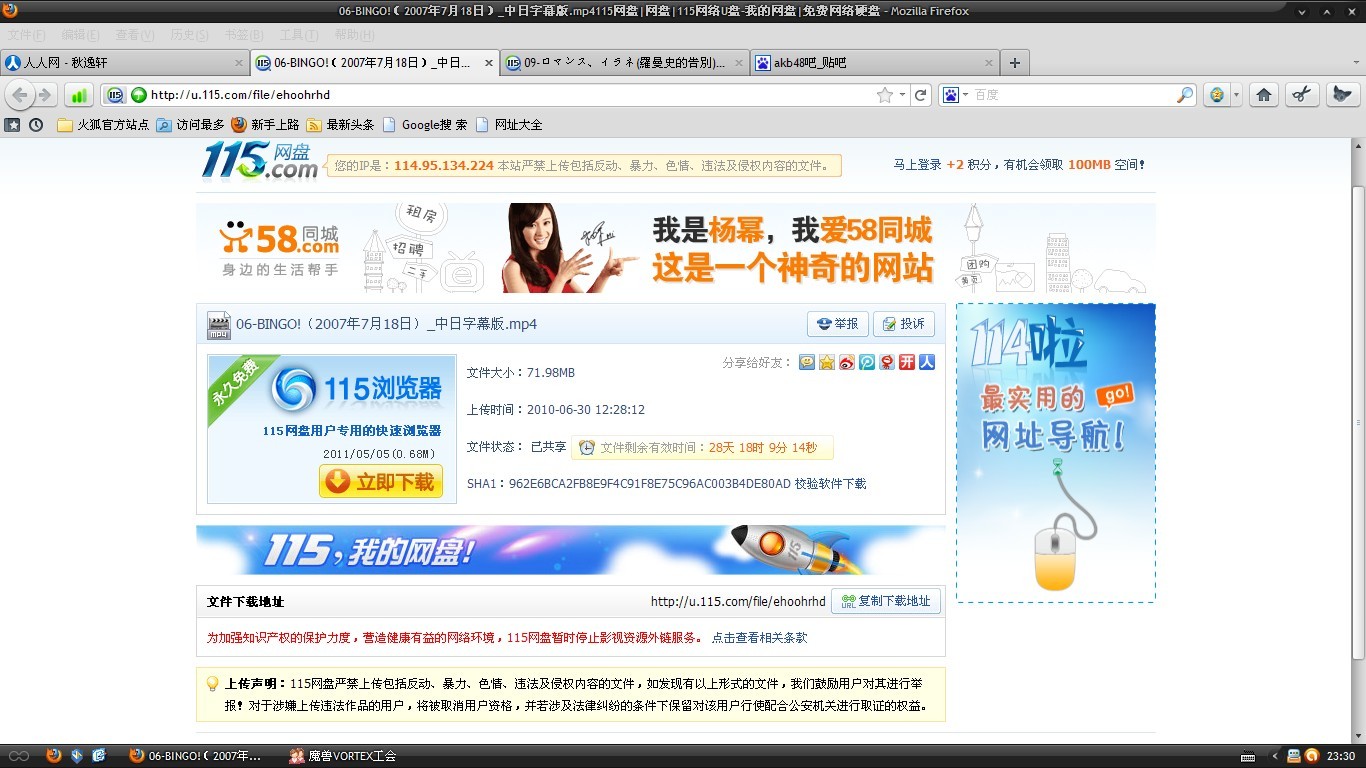Click the site identity 115 favicon in the address bar
1366x768 pixels.
click(x=115, y=95)
